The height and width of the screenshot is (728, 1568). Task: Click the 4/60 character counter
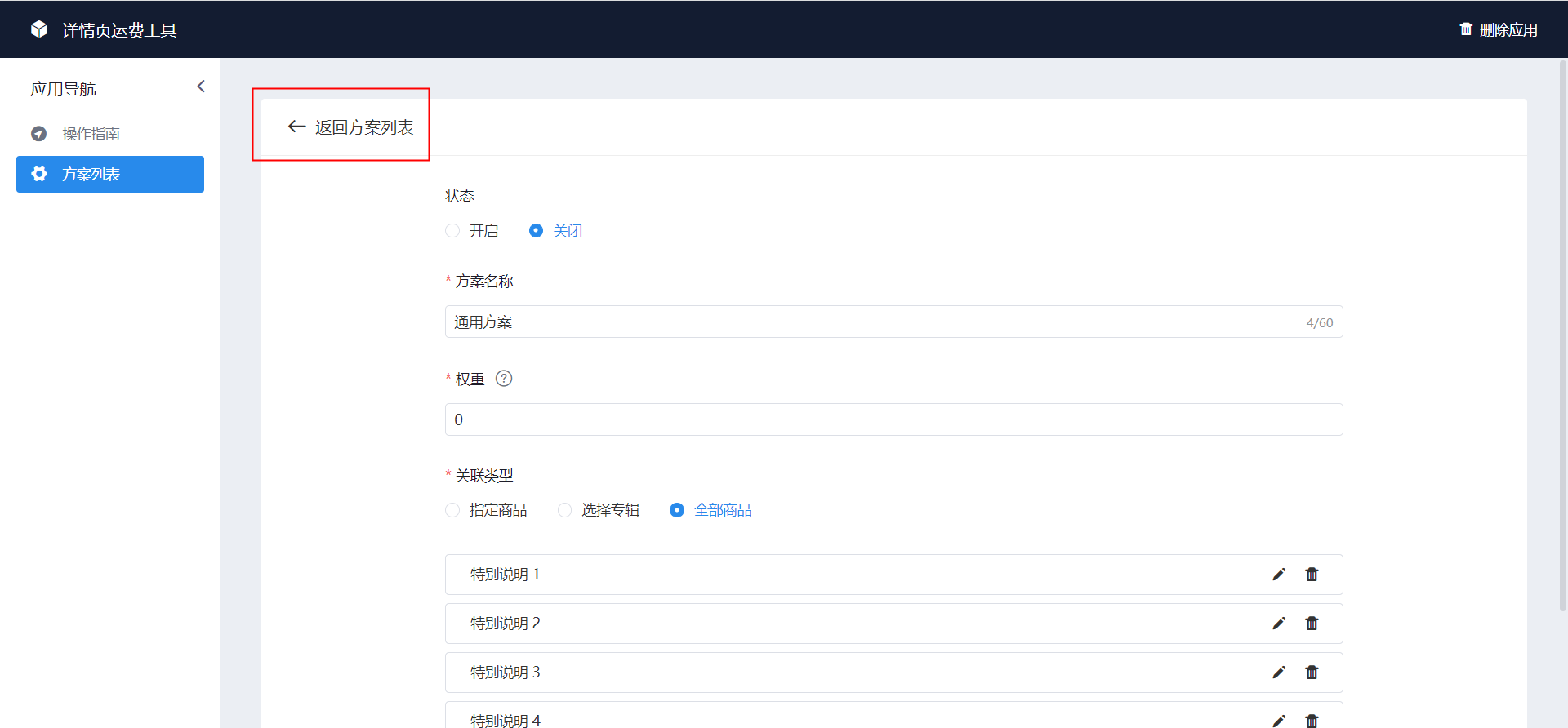[x=1319, y=323]
